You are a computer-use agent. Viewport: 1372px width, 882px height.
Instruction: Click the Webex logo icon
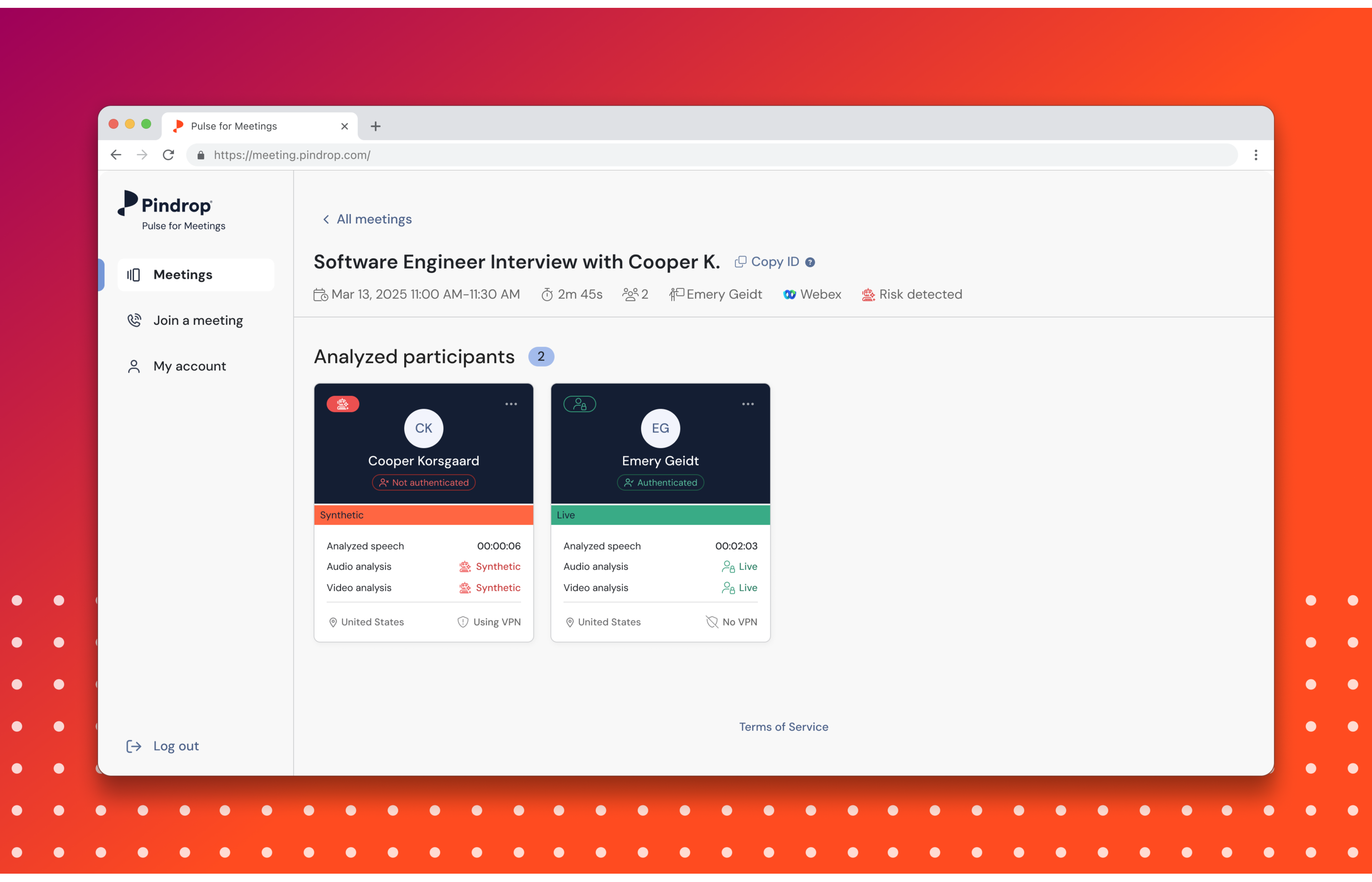point(790,294)
